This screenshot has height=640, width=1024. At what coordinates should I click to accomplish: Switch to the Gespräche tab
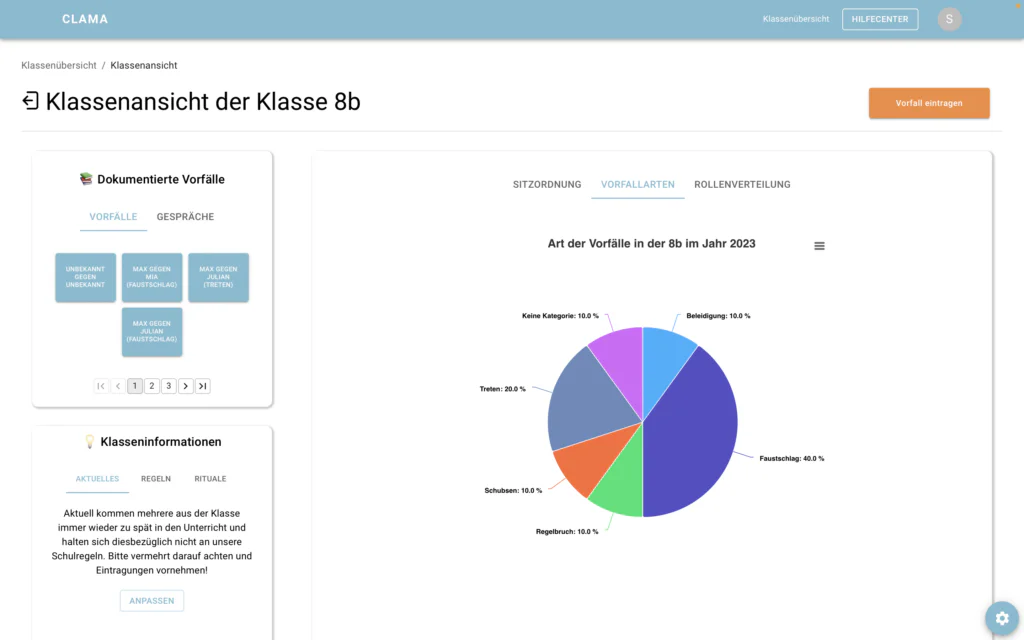coord(185,217)
